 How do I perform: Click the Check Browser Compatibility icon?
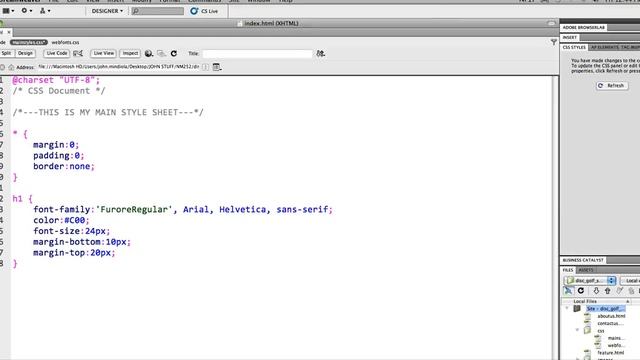point(78,53)
